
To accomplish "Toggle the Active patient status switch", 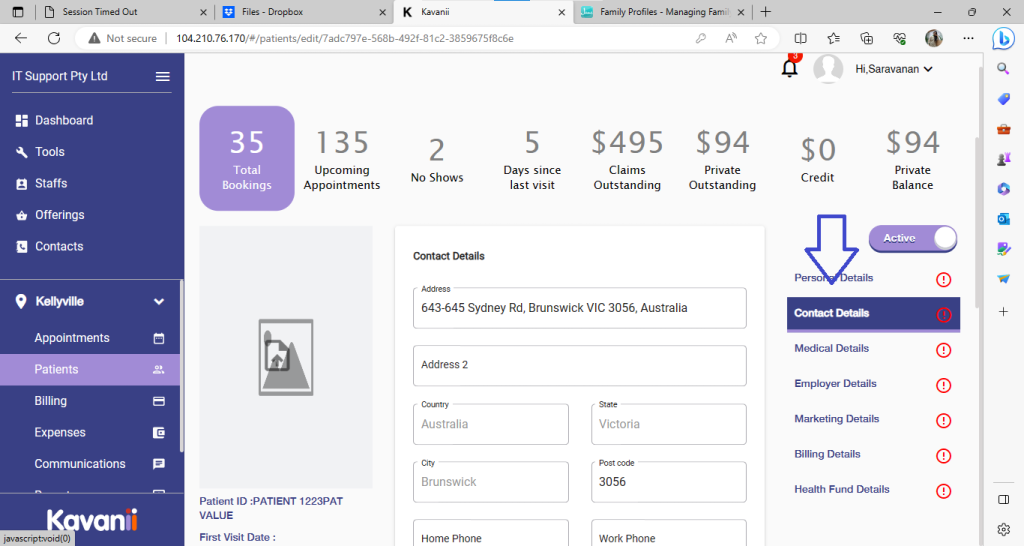I will pyautogui.click(x=913, y=238).
